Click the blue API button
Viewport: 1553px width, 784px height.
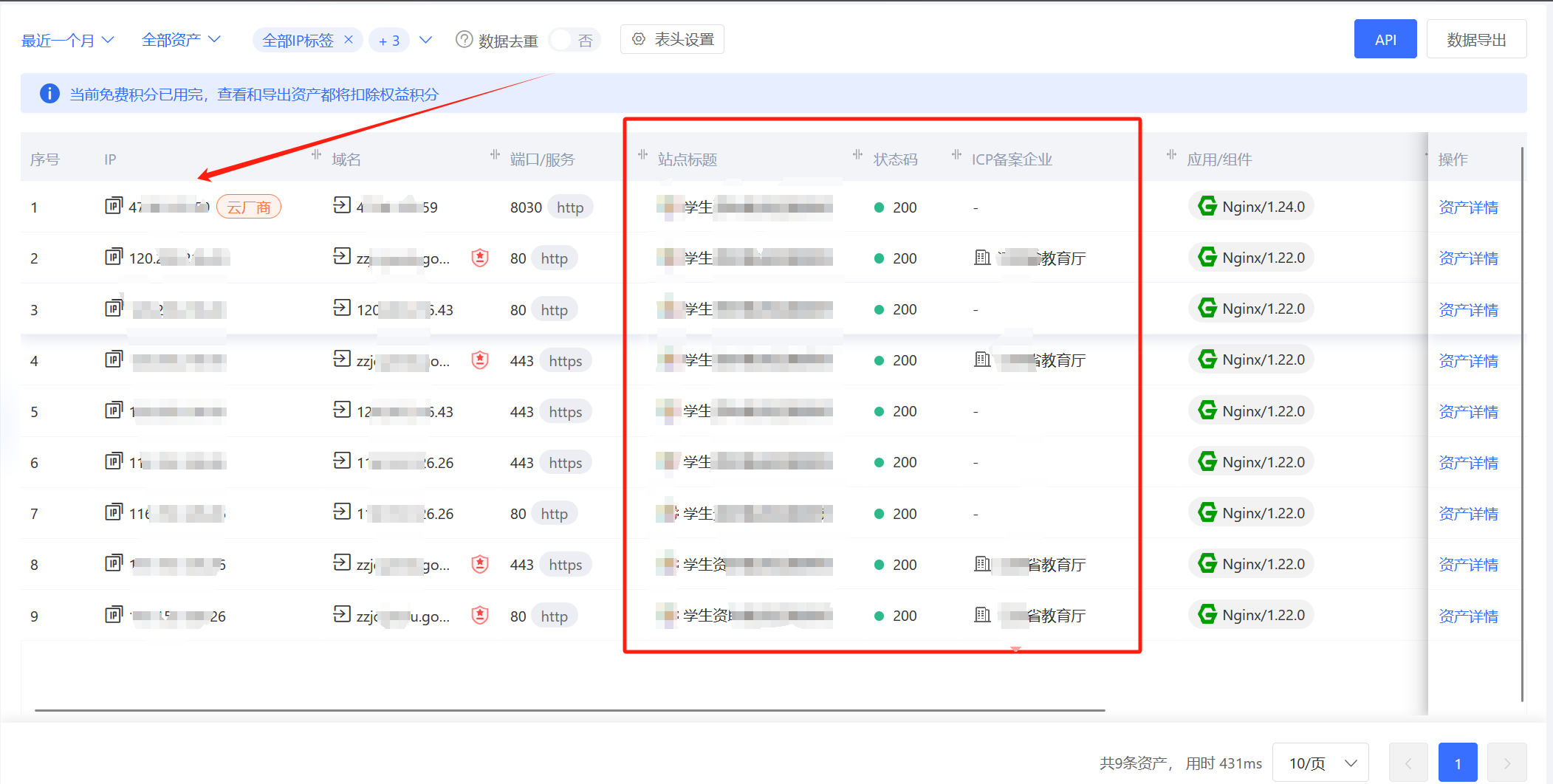point(1385,39)
